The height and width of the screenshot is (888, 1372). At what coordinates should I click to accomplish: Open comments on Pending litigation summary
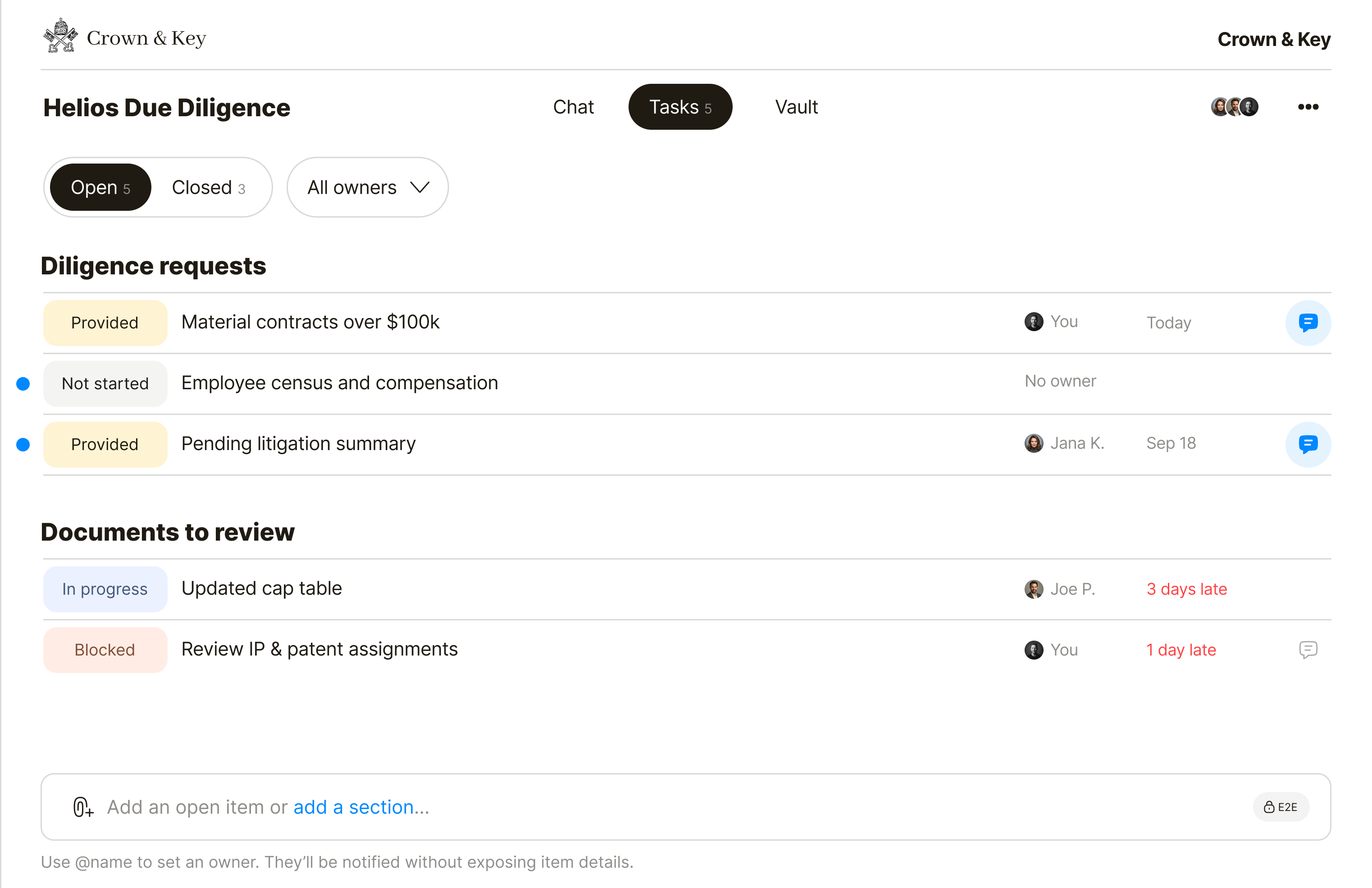click(1308, 444)
